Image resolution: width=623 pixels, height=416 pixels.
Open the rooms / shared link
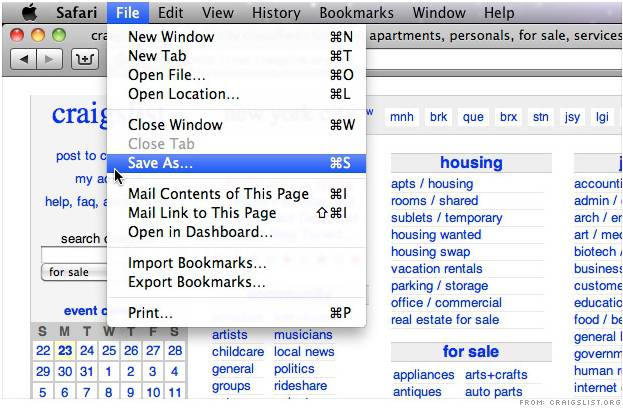(x=435, y=201)
